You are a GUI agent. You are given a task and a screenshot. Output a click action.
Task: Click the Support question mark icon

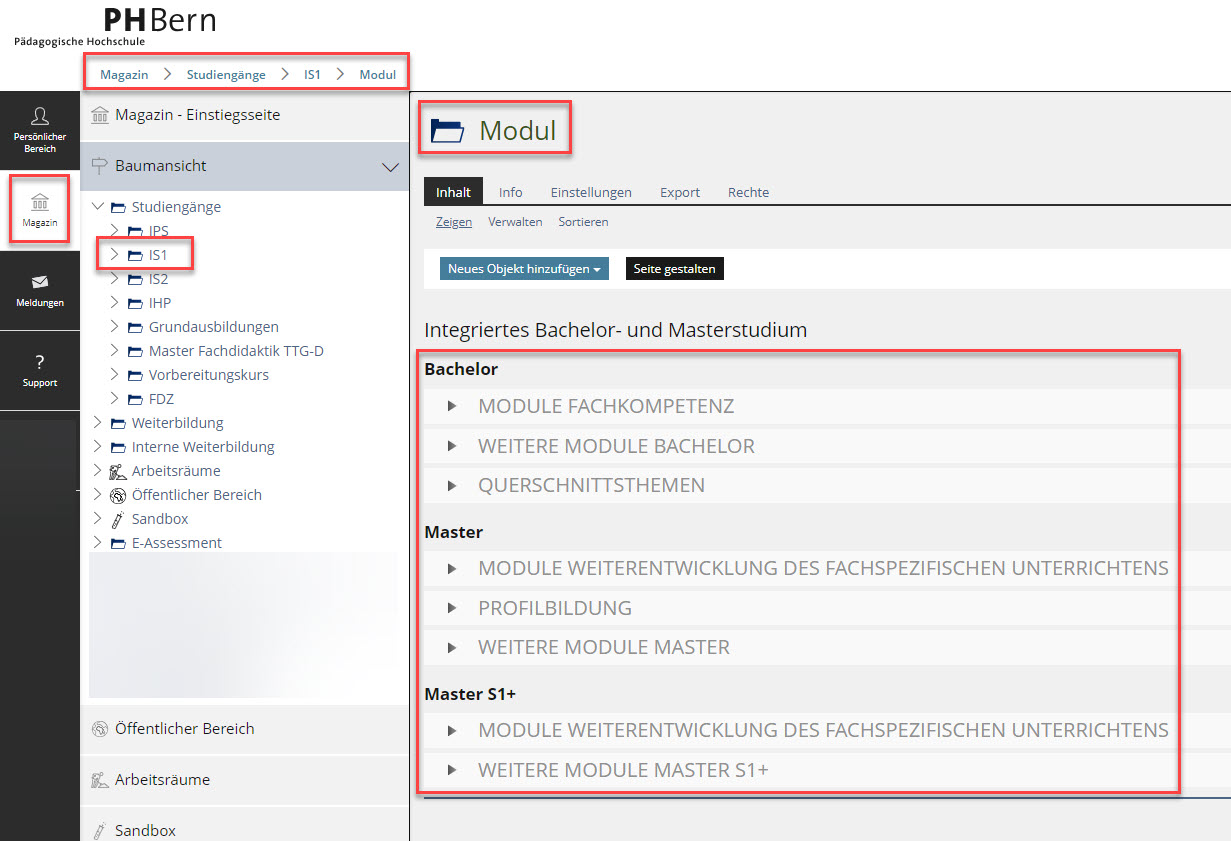40,362
